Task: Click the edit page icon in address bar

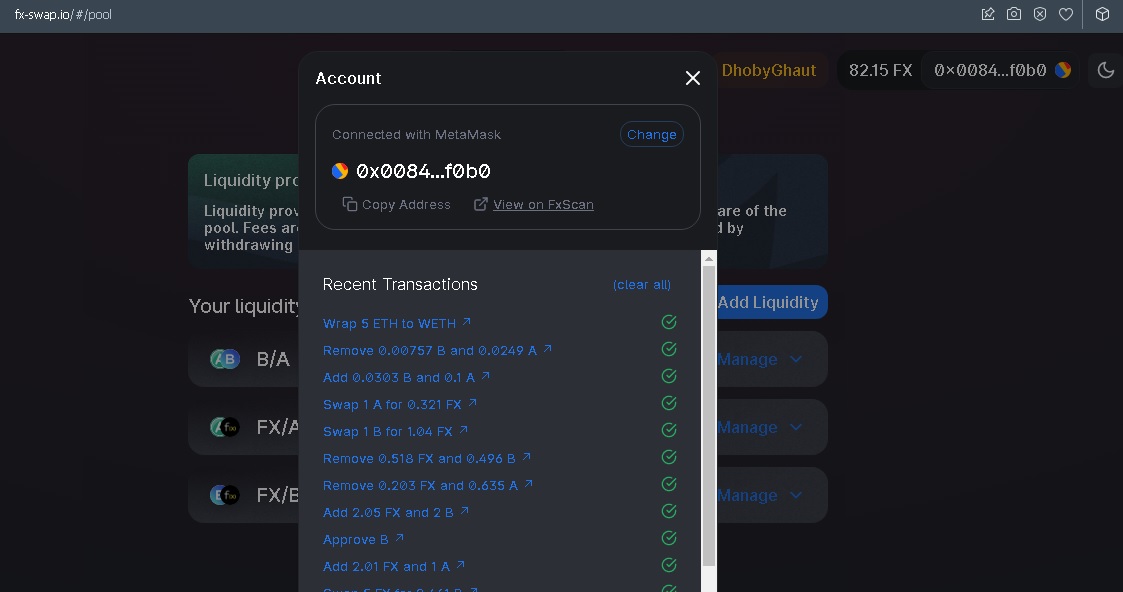Action: [x=988, y=14]
